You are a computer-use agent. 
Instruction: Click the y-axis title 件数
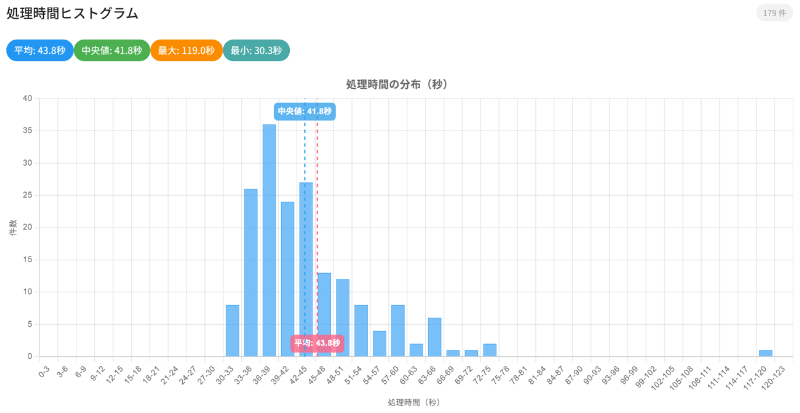pos(13,228)
